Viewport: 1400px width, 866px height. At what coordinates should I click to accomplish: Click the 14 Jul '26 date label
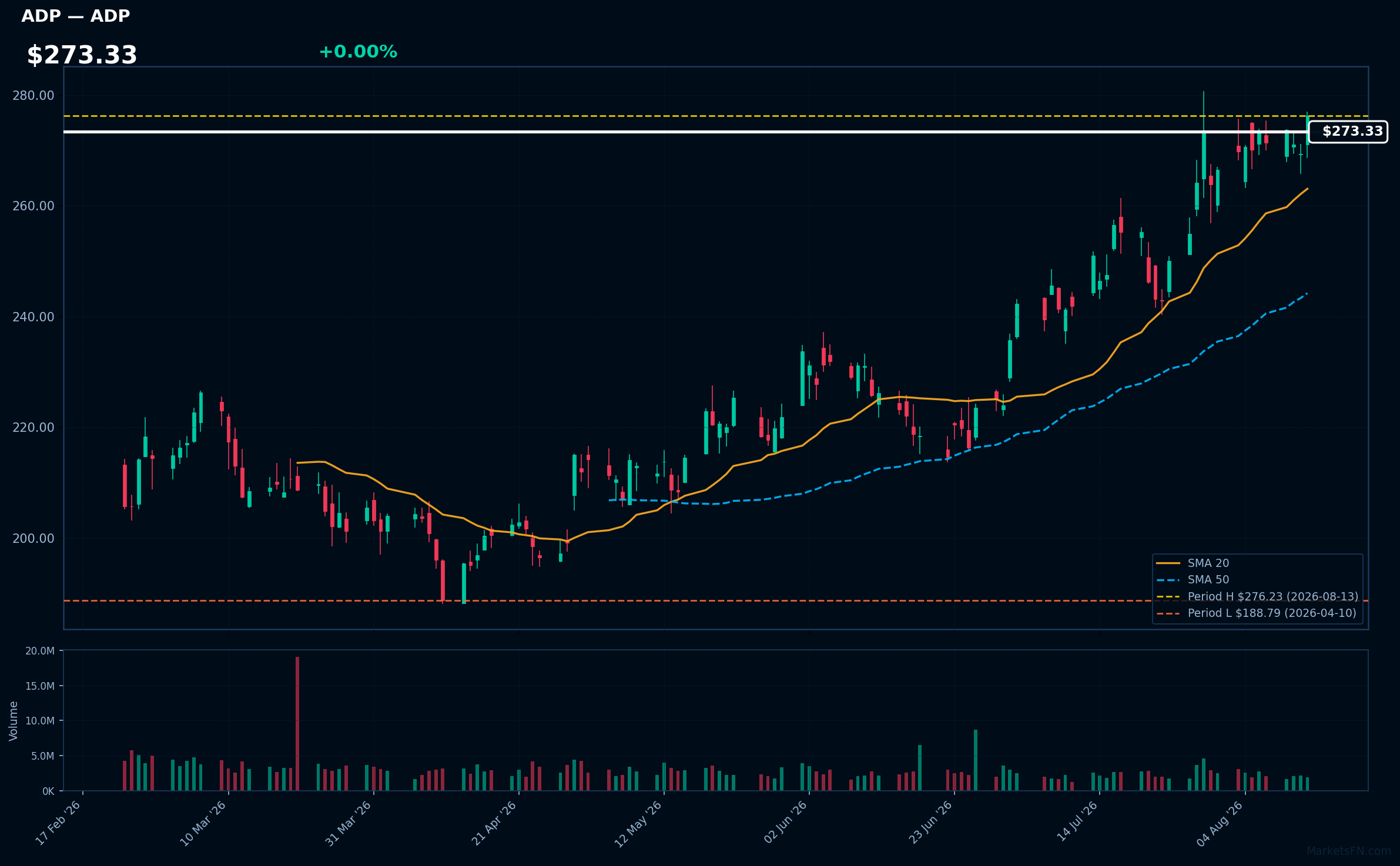pos(1077,822)
